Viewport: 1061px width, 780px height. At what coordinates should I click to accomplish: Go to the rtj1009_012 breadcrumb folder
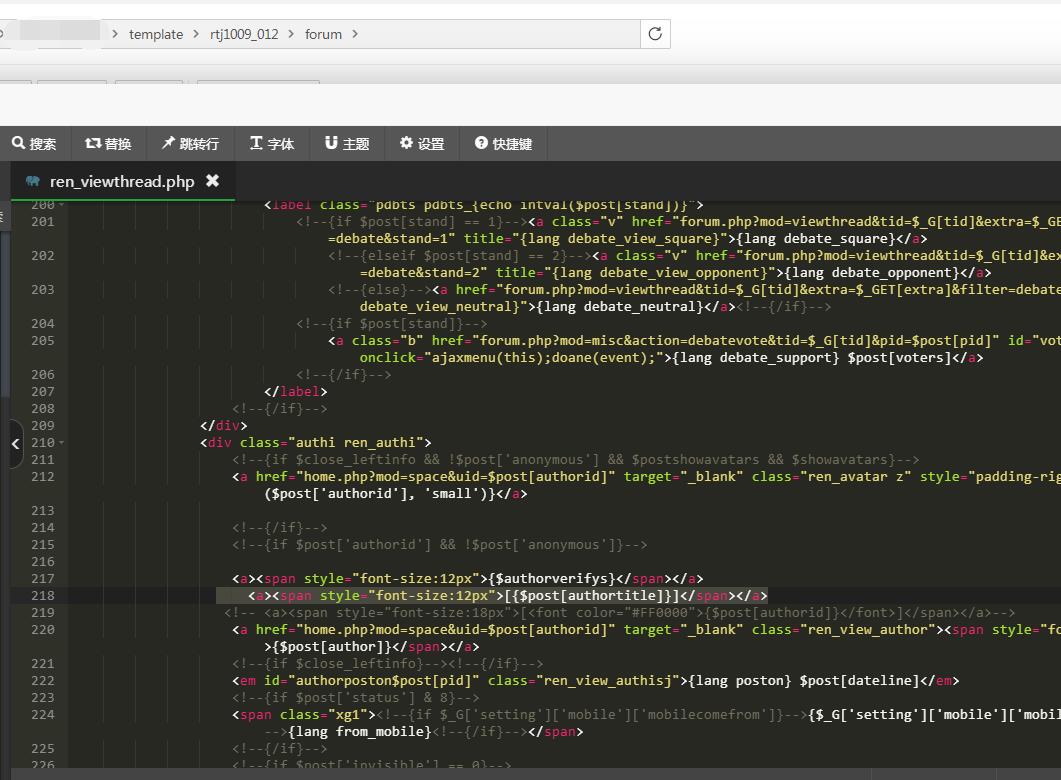(x=244, y=34)
